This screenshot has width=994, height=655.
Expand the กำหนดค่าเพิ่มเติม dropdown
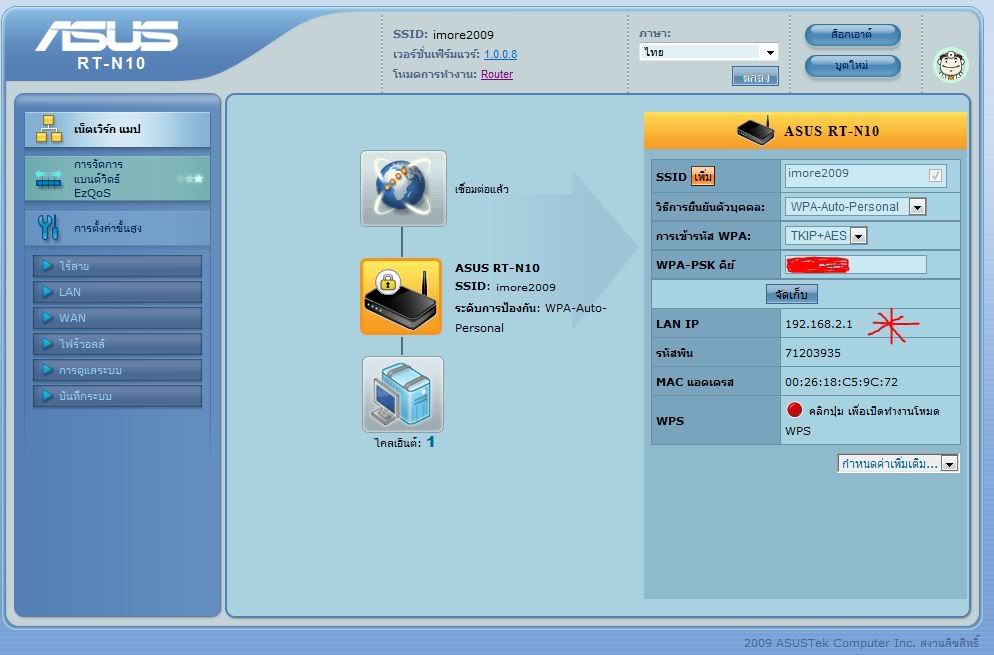(x=898, y=463)
